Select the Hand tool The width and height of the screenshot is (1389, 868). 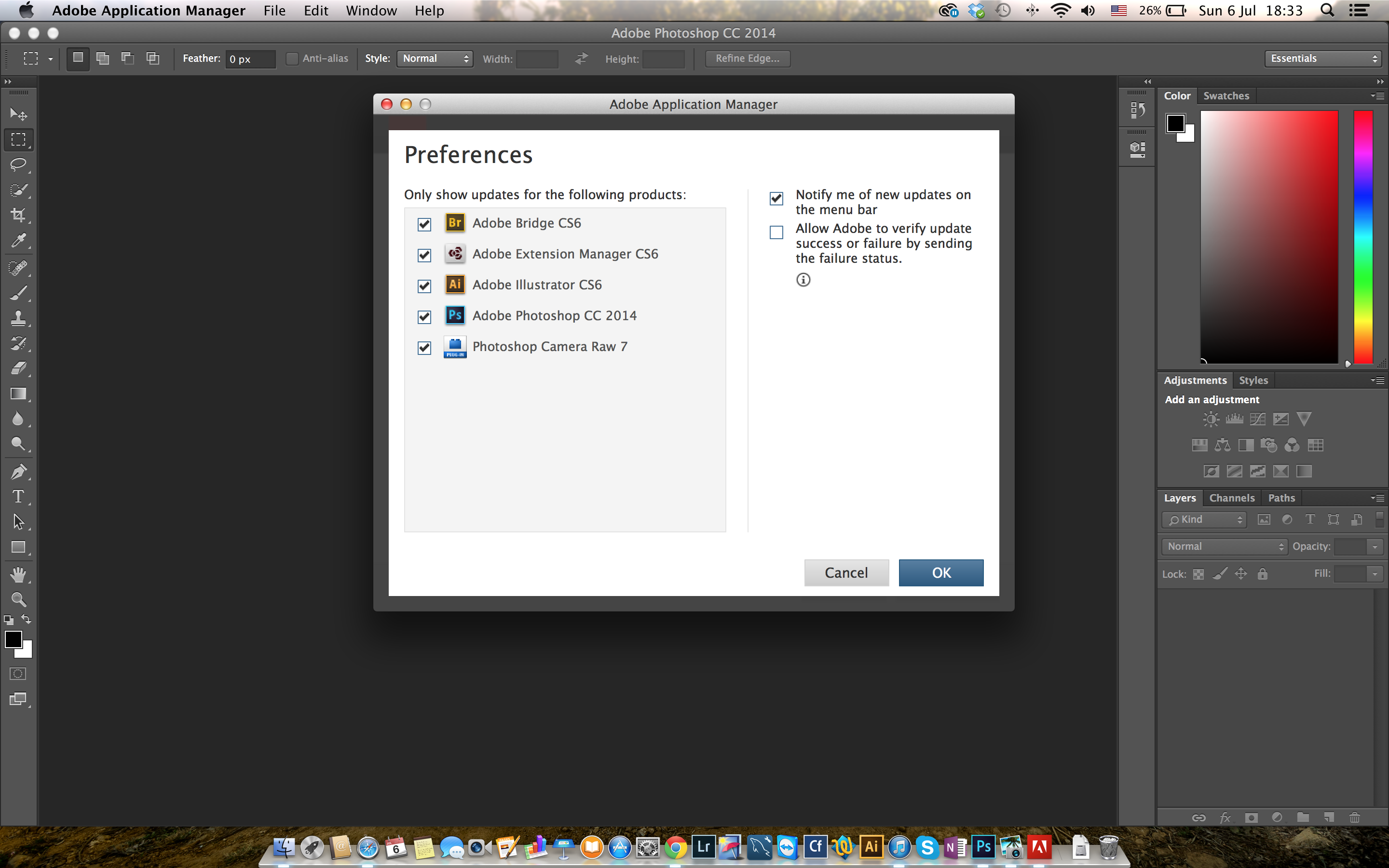click(x=18, y=574)
